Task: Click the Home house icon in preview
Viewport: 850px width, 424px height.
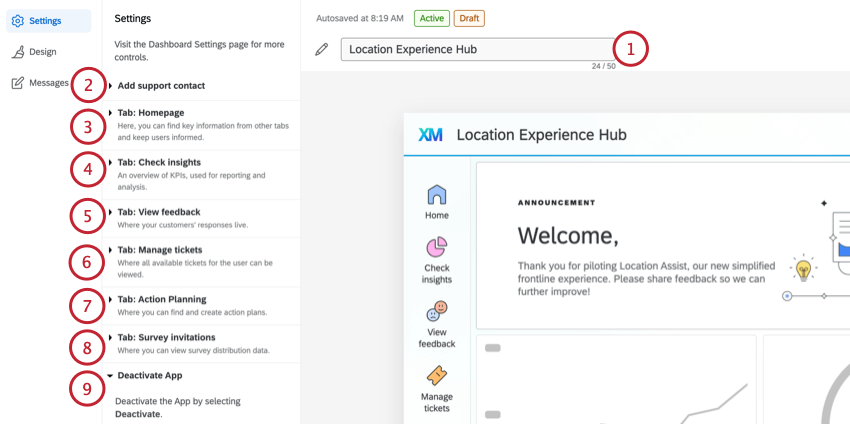Action: 437,195
